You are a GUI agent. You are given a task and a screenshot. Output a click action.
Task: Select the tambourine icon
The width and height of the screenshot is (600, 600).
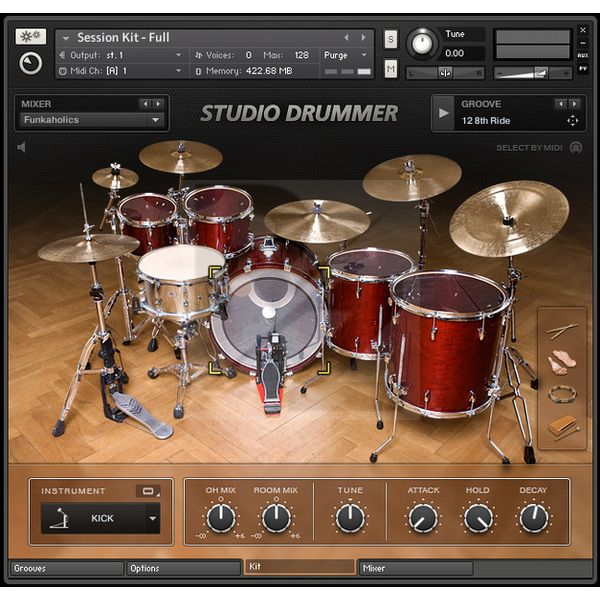click(x=562, y=394)
